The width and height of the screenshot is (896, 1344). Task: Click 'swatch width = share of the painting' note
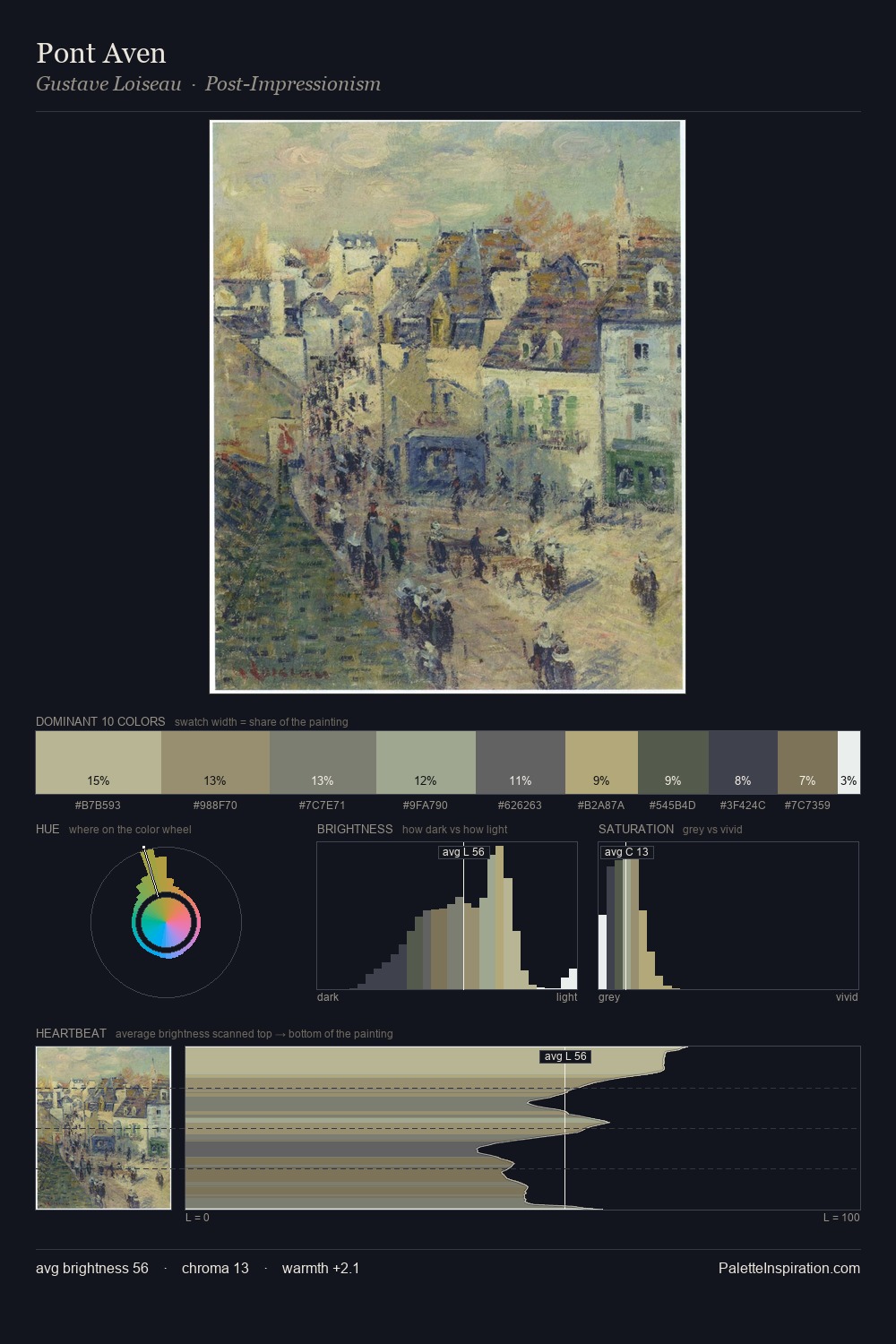pos(262,722)
